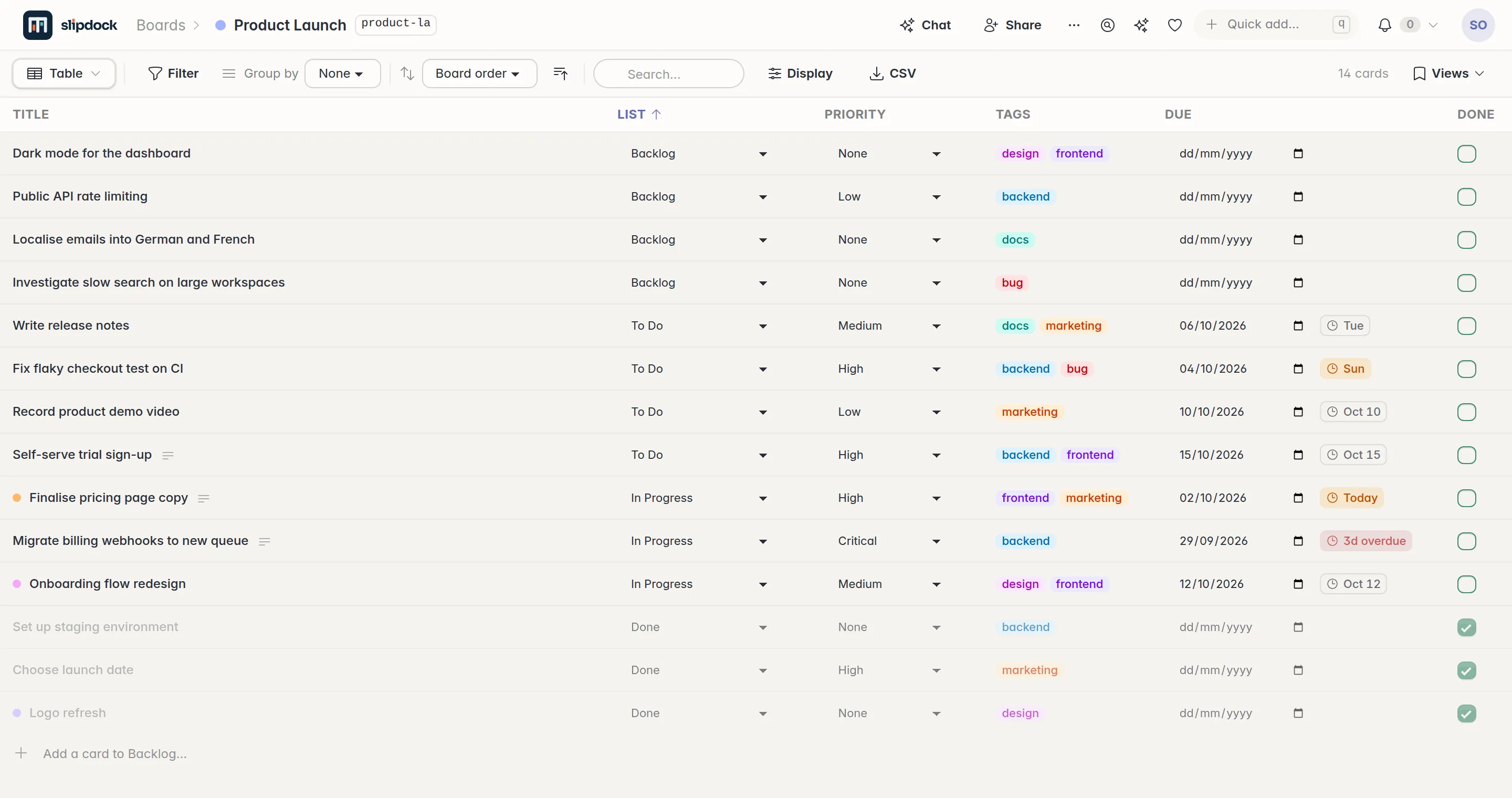Mark Fix flaky checkout test as done
This screenshot has height=798, width=1512.
coord(1466,369)
